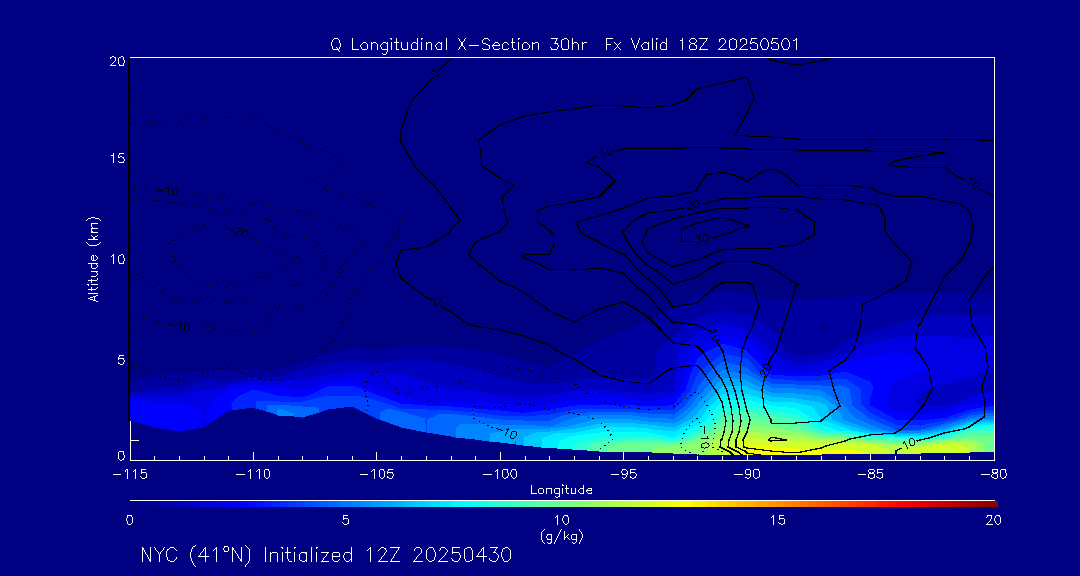The height and width of the screenshot is (576, 1080).
Task: Select longitude tick label '-105'
Action: pos(376,474)
